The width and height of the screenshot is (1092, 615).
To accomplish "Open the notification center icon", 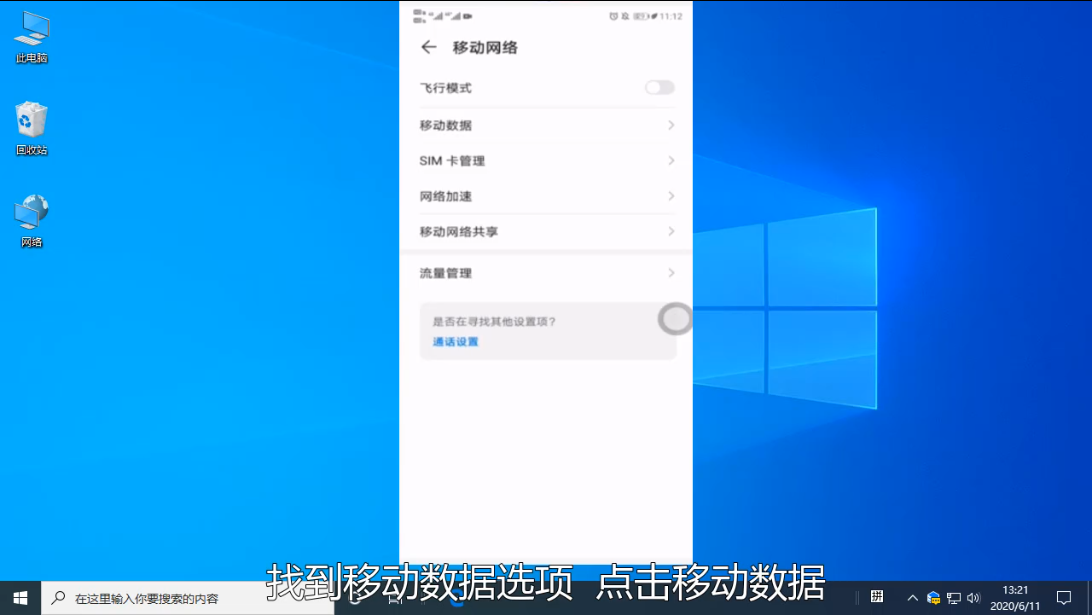I will pyautogui.click(x=1064, y=598).
